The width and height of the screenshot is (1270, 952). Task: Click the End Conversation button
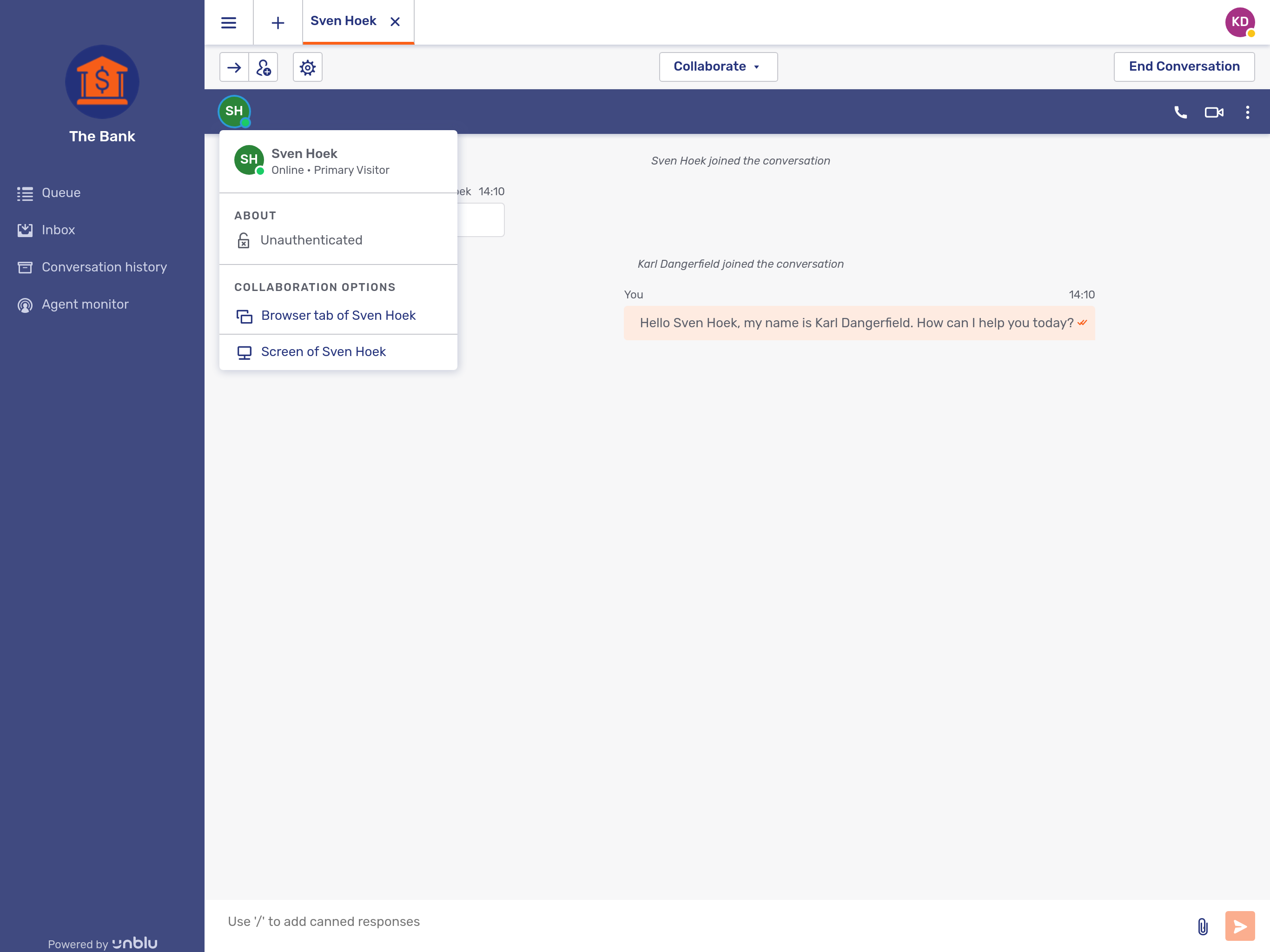tap(1184, 66)
